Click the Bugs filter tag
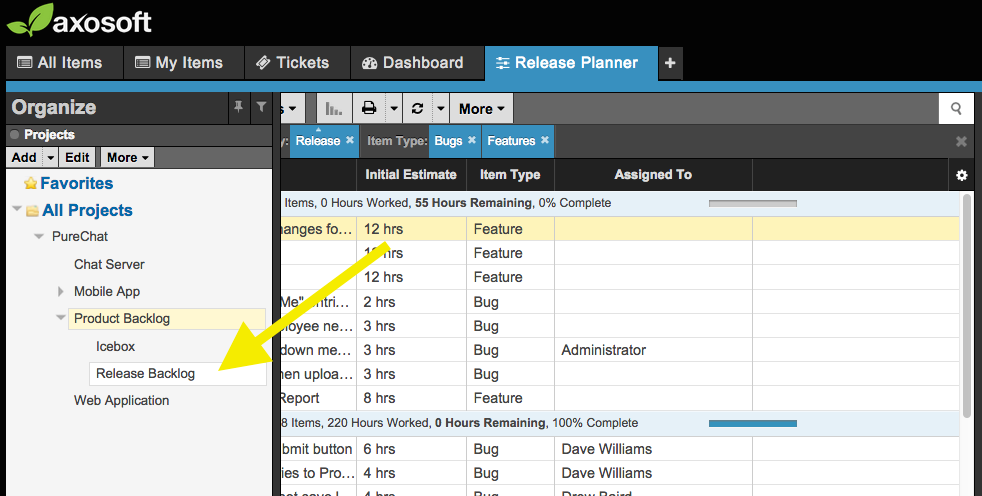 point(448,141)
